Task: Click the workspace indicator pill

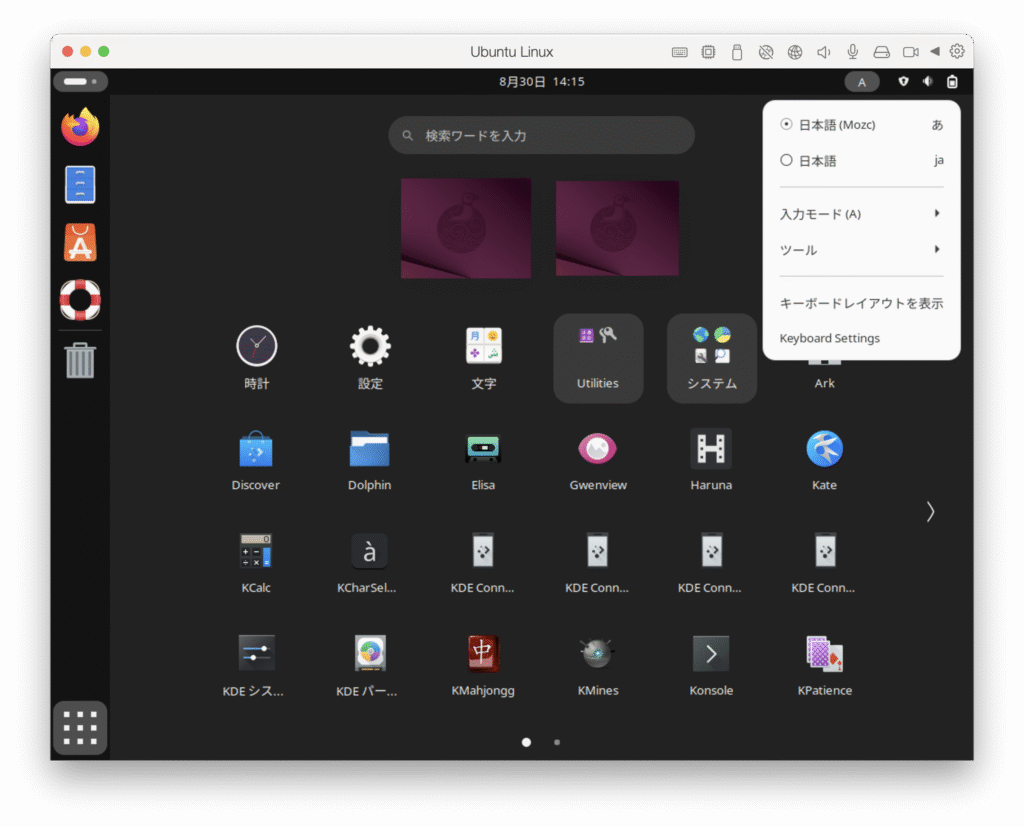Action: [x=80, y=82]
